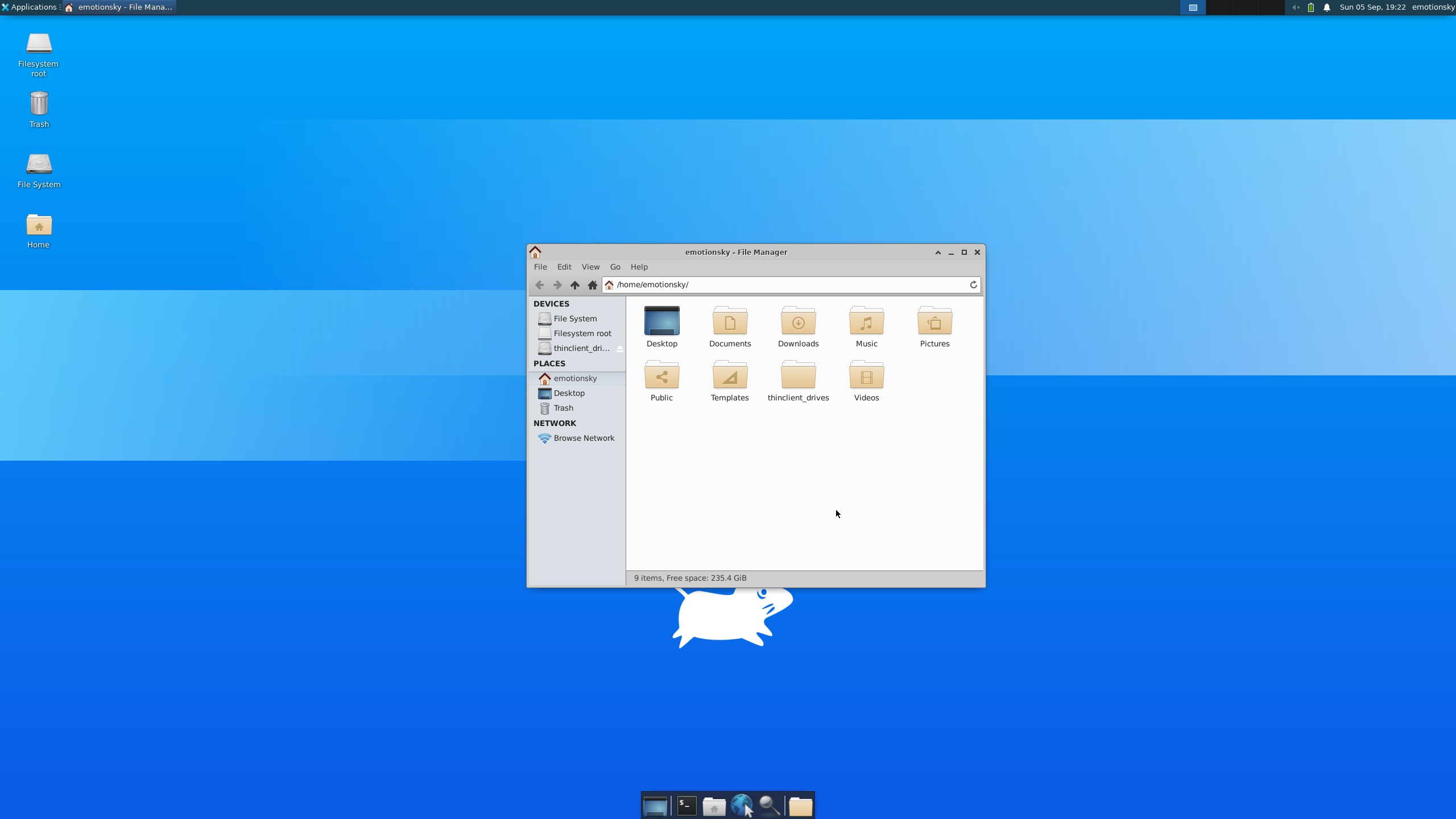Open the Go menu
1456x819 pixels.
pyautogui.click(x=614, y=267)
